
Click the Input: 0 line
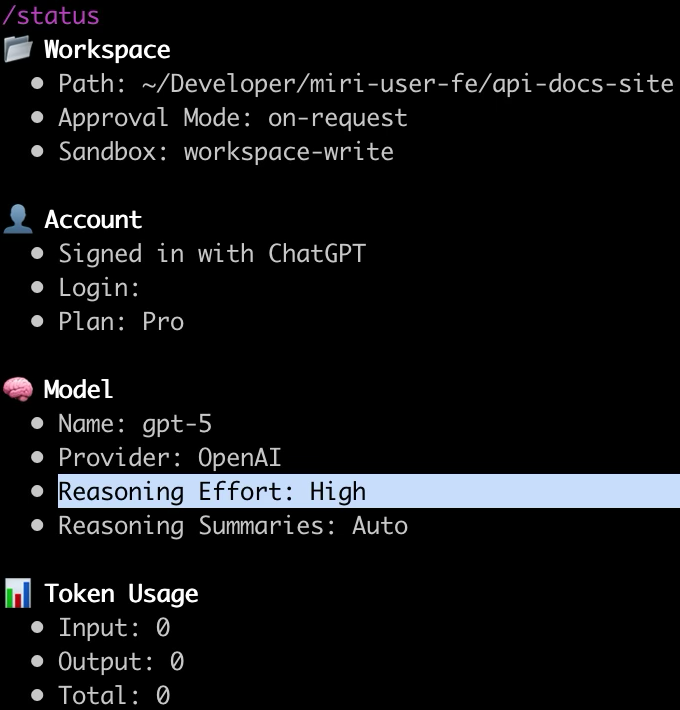(114, 628)
